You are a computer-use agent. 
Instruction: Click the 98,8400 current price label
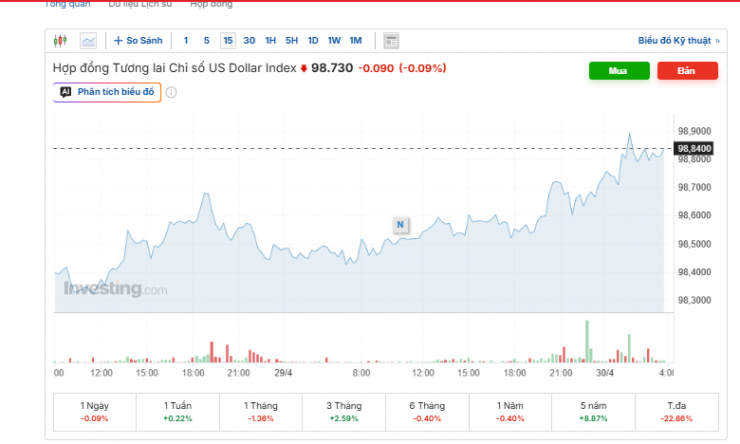coord(694,149)
